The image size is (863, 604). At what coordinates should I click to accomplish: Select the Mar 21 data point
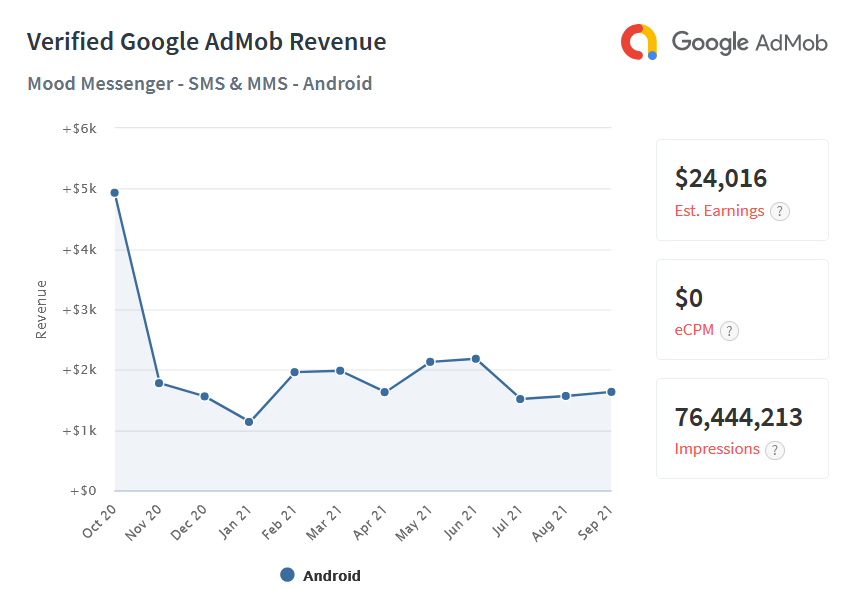pyautogui.click(x=340, y=371)
